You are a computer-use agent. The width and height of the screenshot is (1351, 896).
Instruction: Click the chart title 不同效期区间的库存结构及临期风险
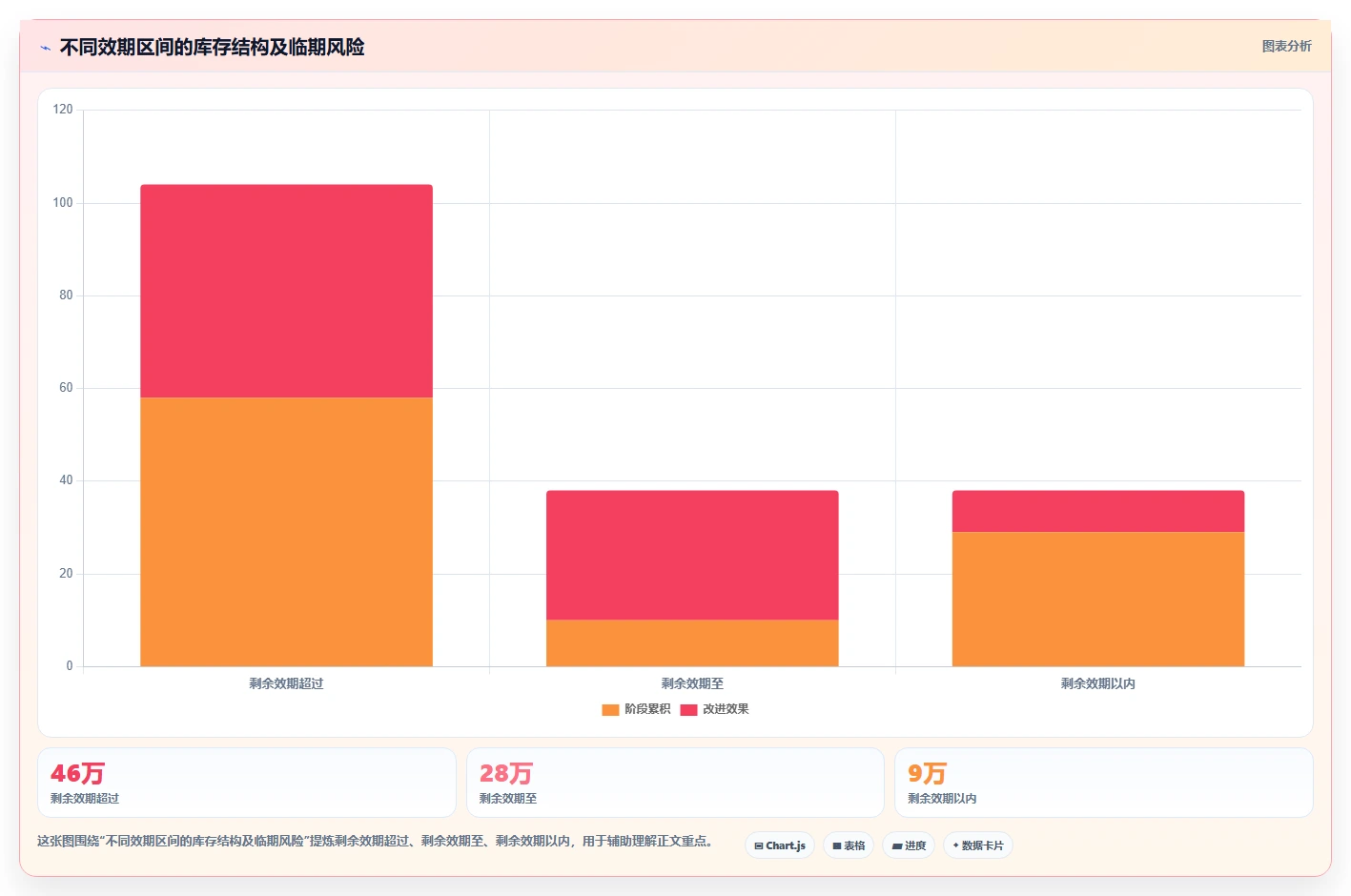coord(212,48)
